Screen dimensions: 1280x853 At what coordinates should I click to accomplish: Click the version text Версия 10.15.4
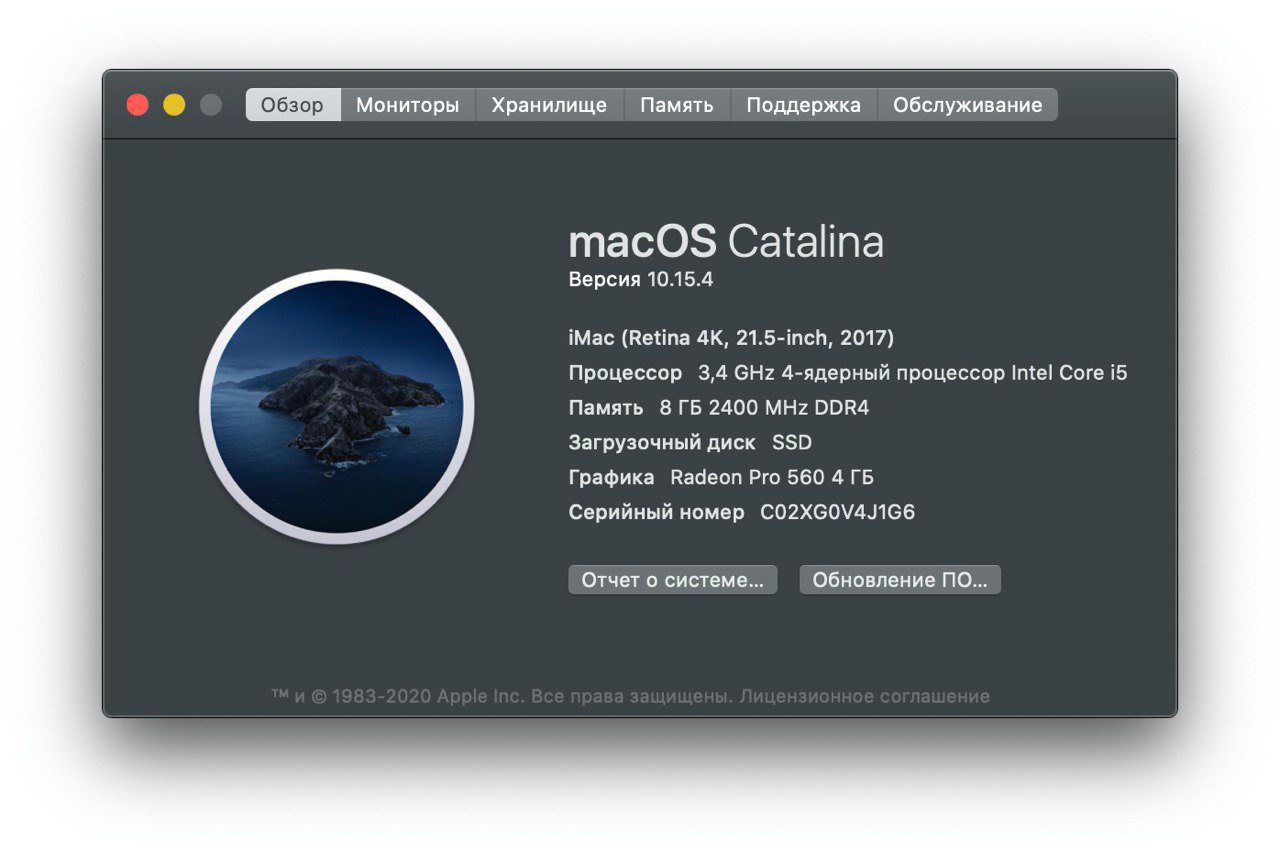(x=641, y=280)
